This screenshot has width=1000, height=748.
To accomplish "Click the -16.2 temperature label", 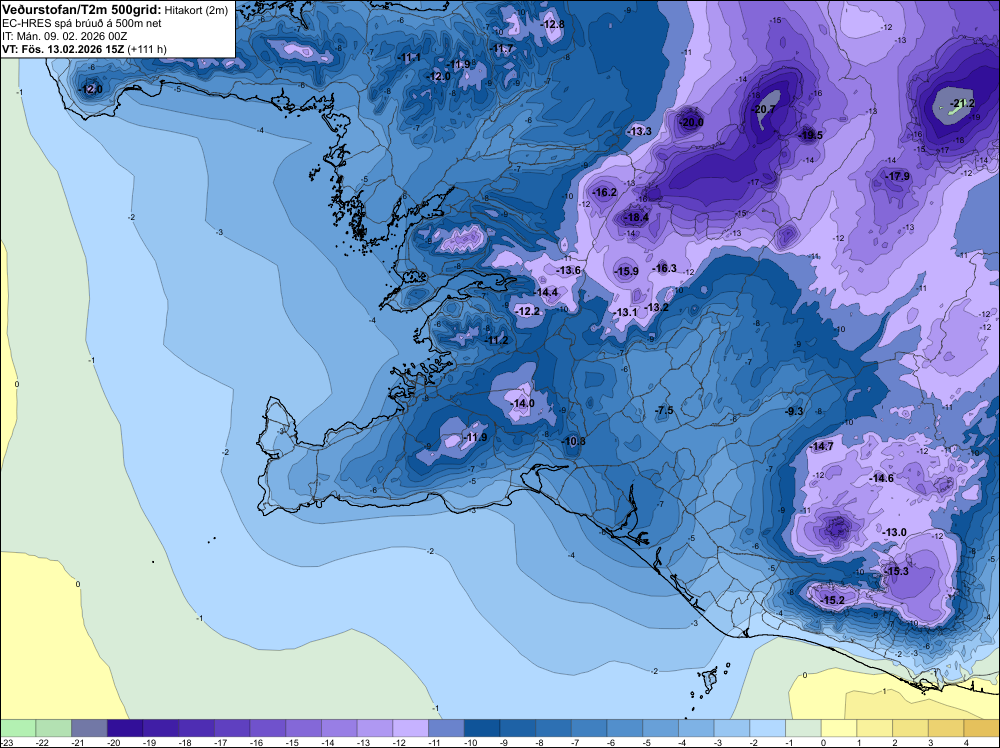I will [x=605, y=192].
